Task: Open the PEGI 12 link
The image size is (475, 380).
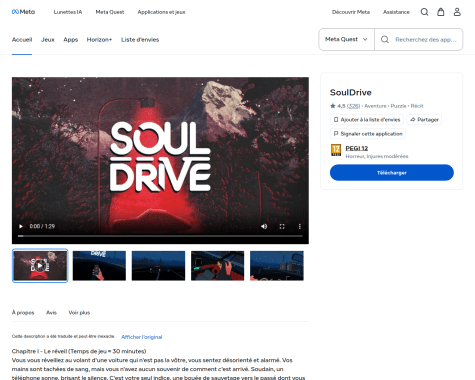Action: 357,148
